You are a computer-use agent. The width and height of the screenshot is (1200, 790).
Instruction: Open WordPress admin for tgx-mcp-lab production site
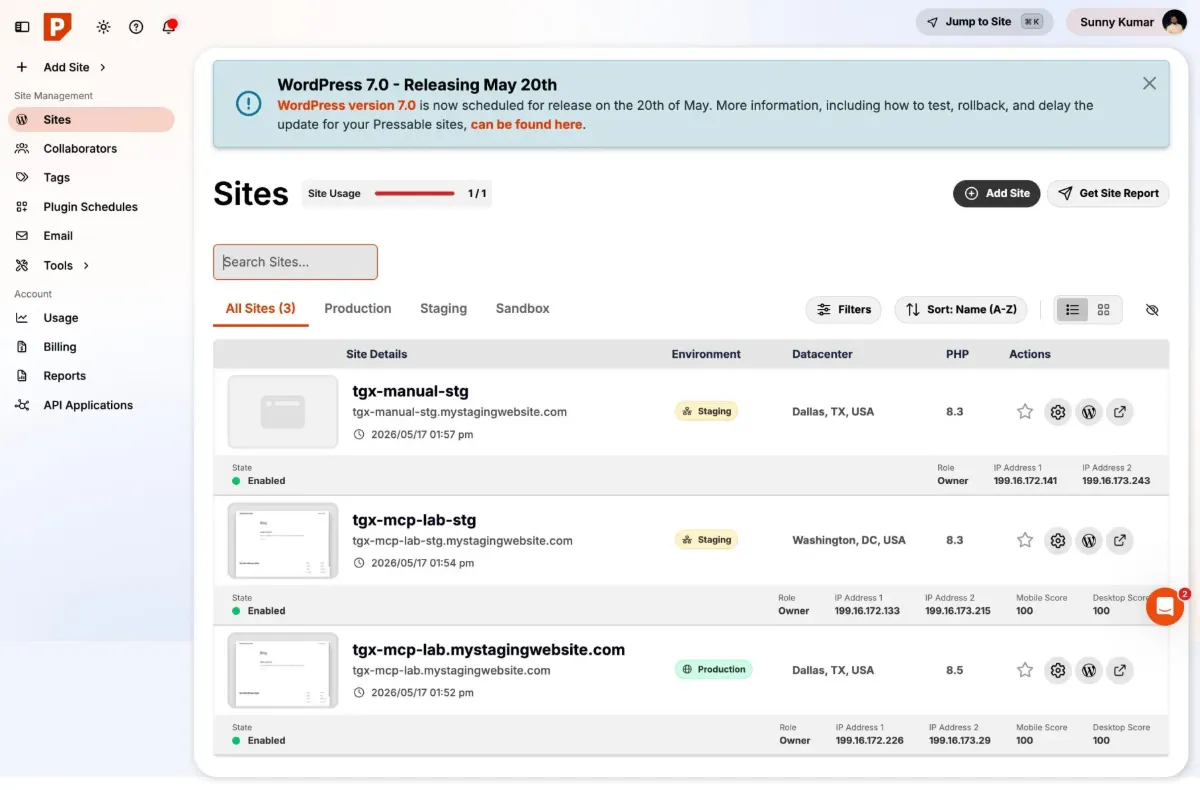pyautogui.click(x=1089, y=670)
